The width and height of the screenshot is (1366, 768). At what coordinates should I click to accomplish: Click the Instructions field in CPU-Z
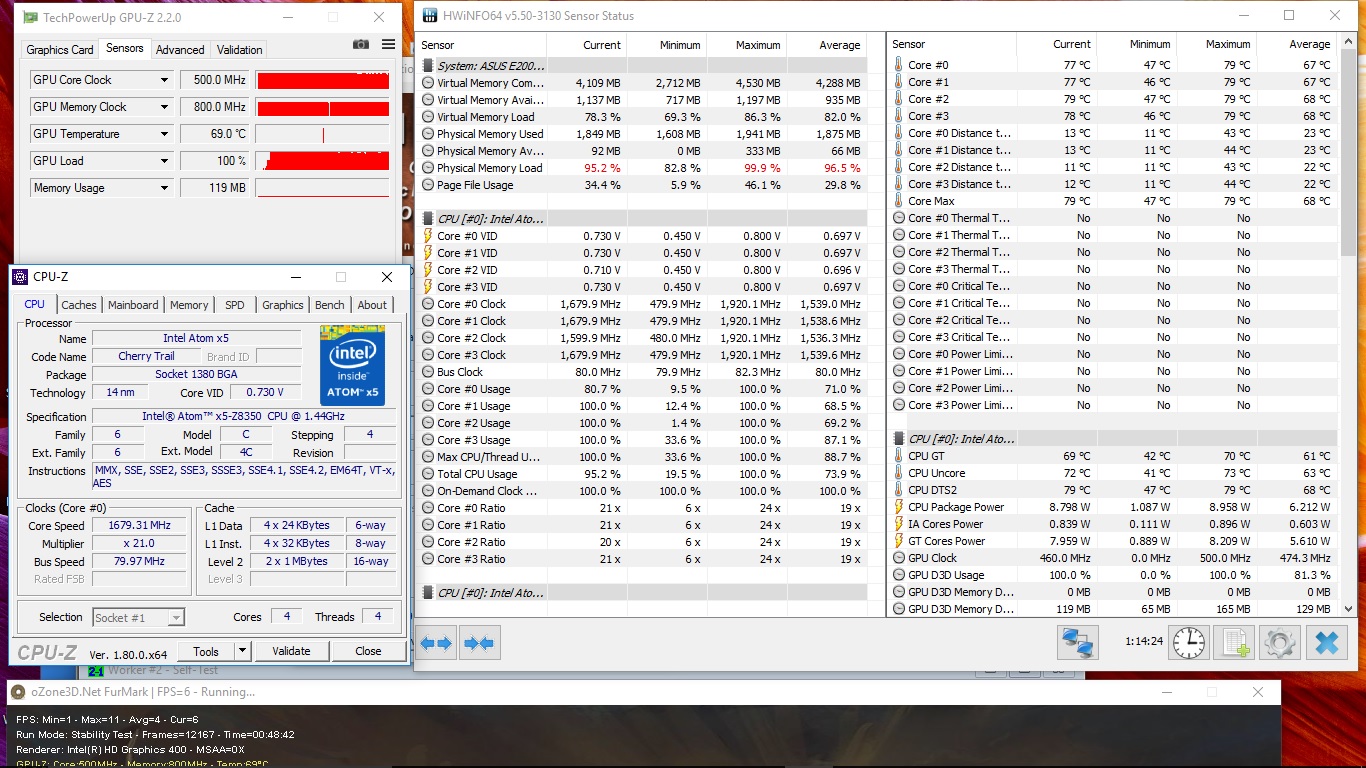245,477
